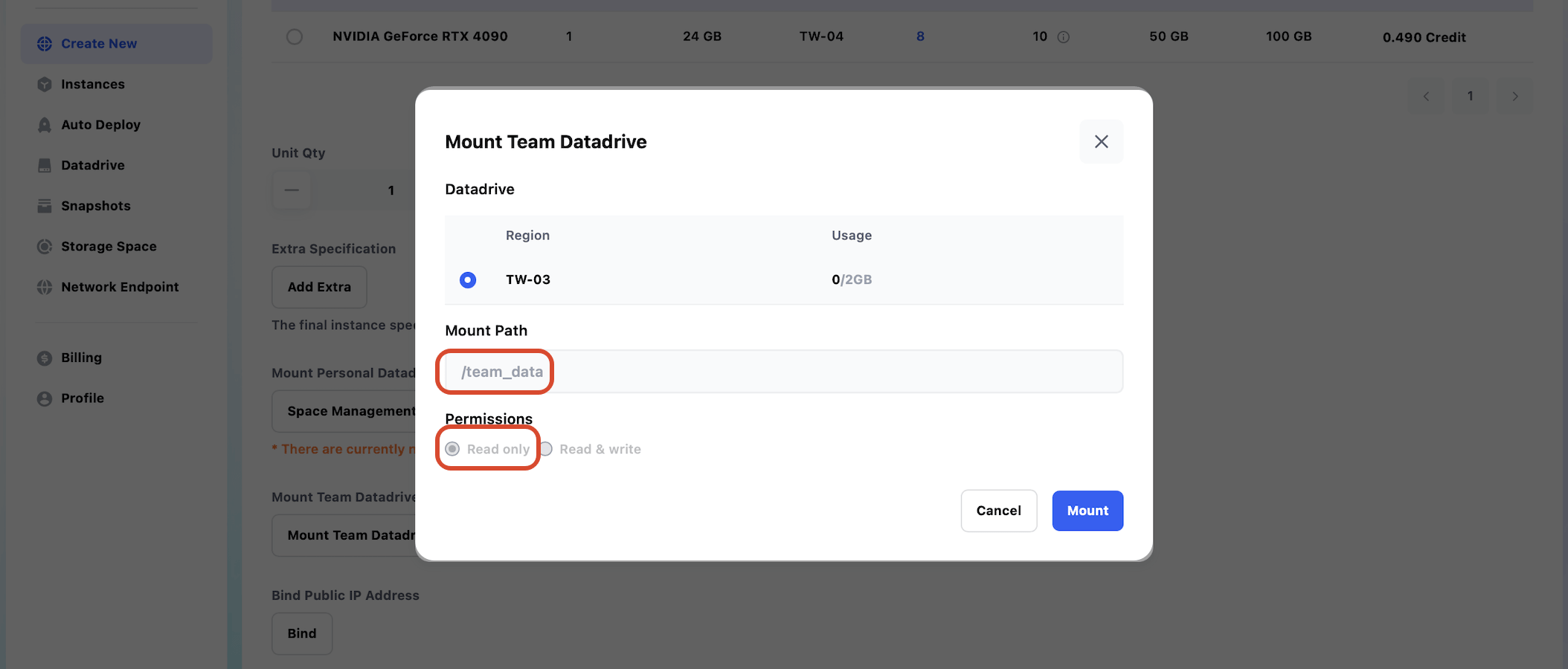Click the 0/2GB usage value
The image size is (1568, 669).
tap(852, 279)
